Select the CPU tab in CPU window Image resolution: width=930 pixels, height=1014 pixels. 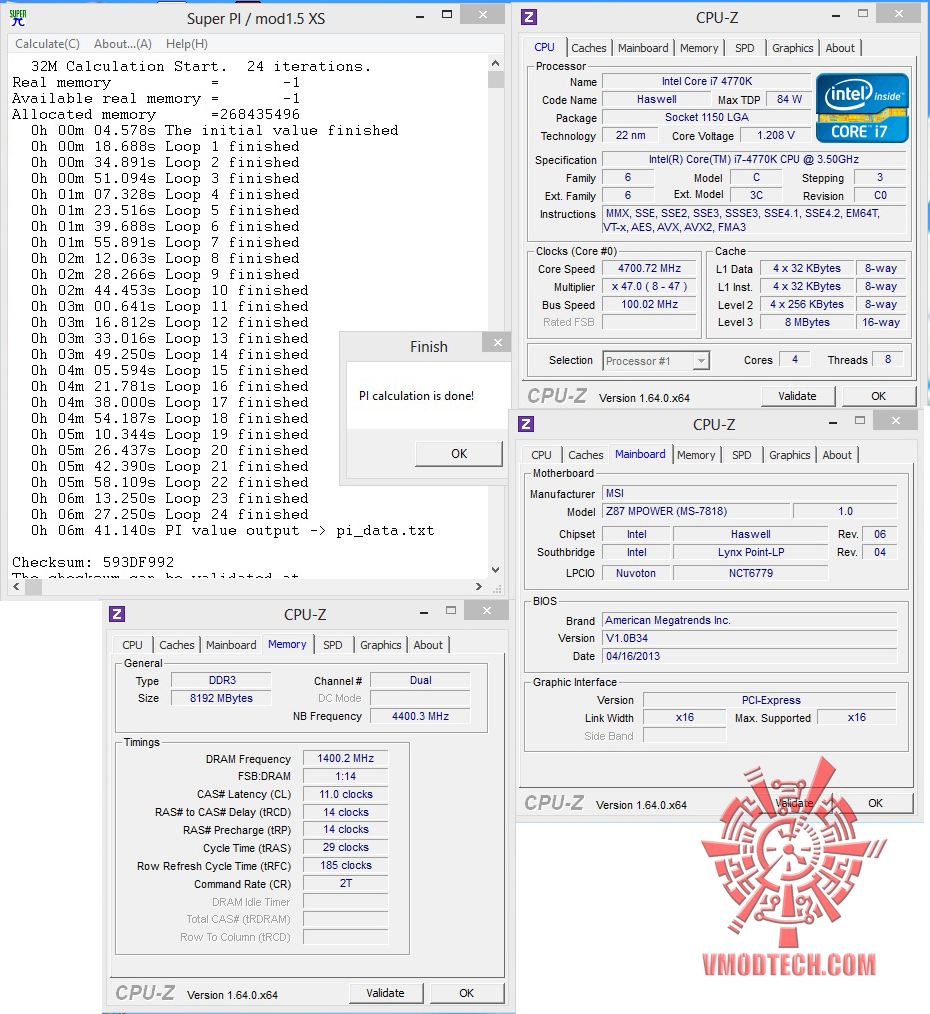545,47
